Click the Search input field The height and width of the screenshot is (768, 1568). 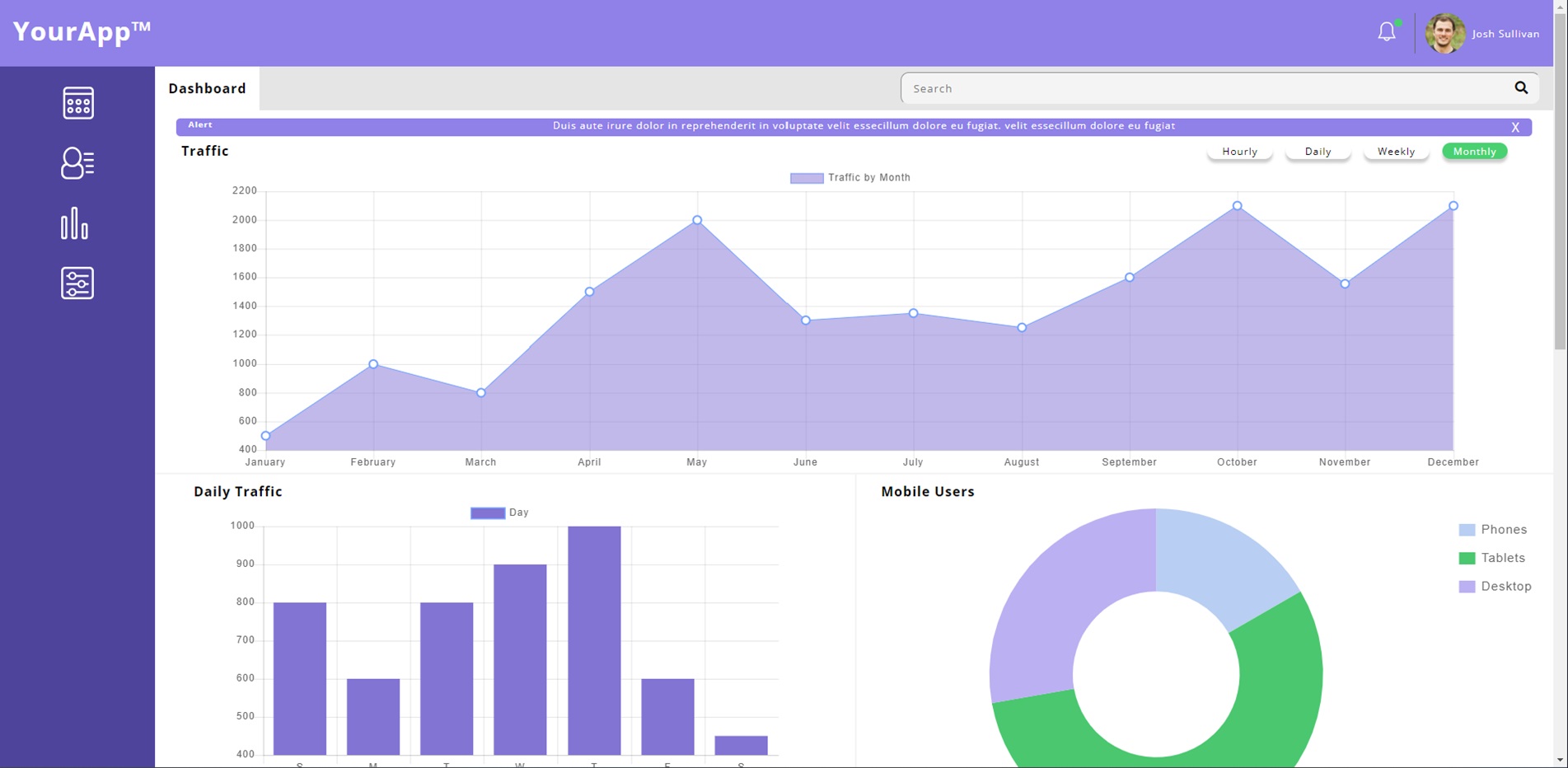click(1203, 88)
